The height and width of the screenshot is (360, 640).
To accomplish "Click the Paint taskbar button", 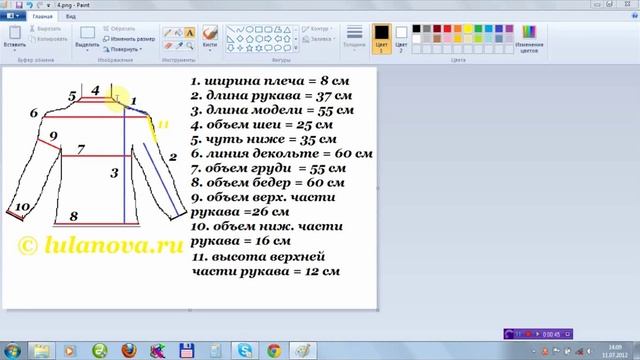I will [x=302, y=350].
